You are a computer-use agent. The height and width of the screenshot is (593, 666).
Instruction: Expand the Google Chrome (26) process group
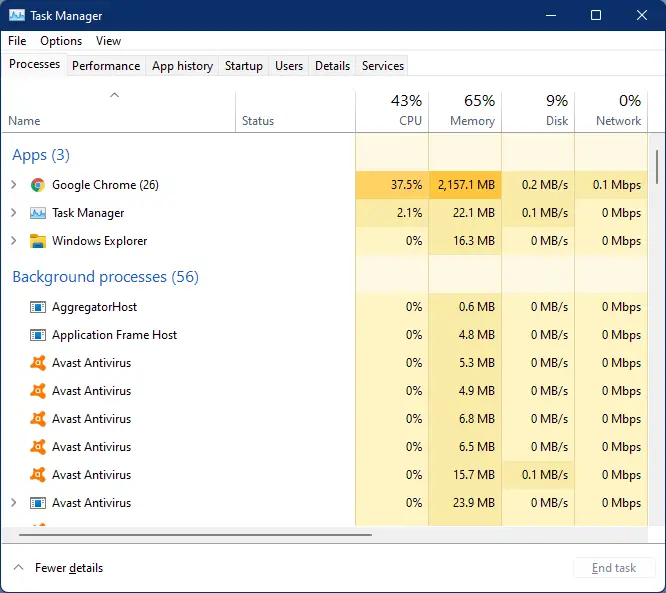(x=14, y=185)
